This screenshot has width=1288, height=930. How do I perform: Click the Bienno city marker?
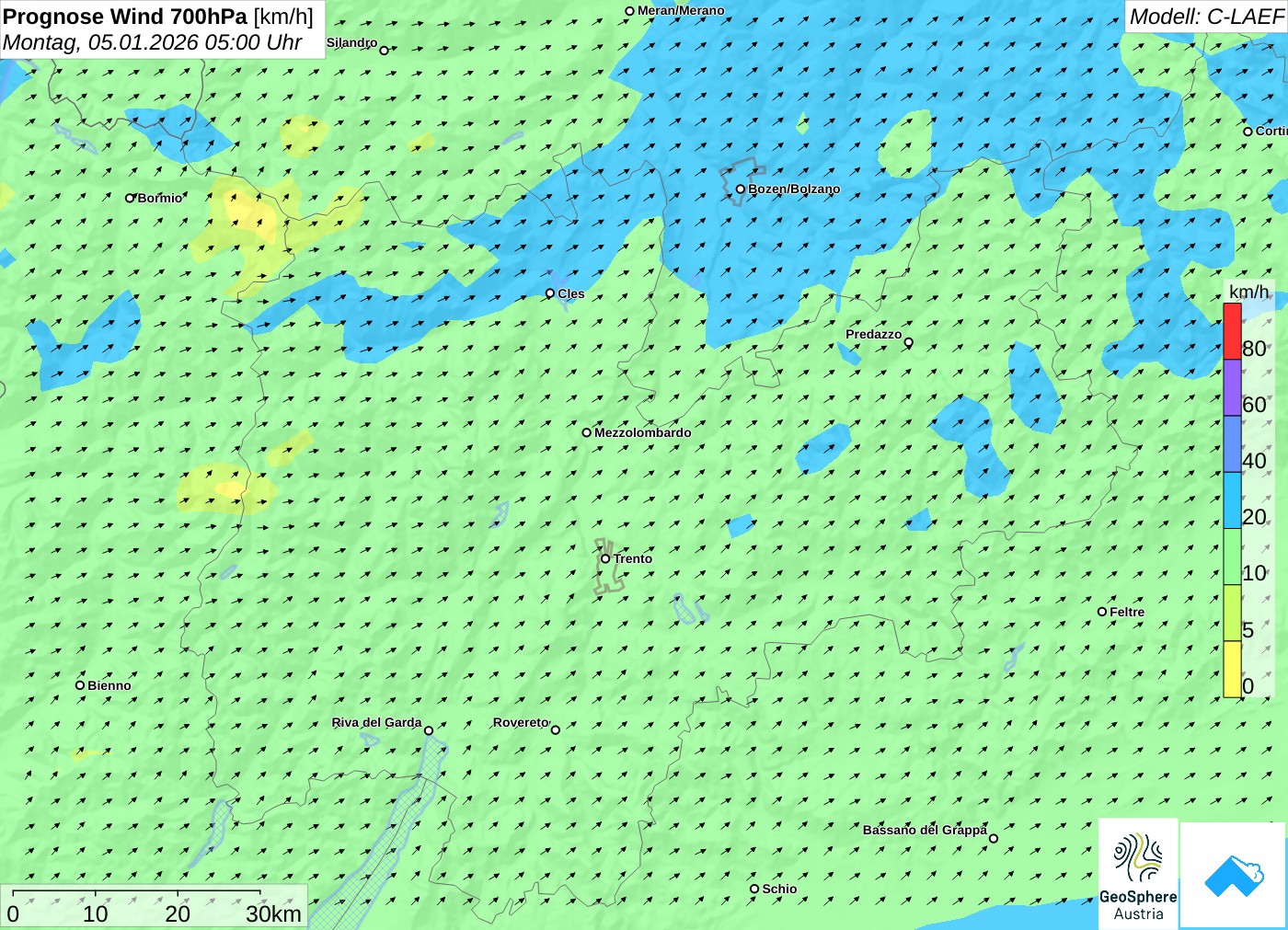tap(79, 685)
